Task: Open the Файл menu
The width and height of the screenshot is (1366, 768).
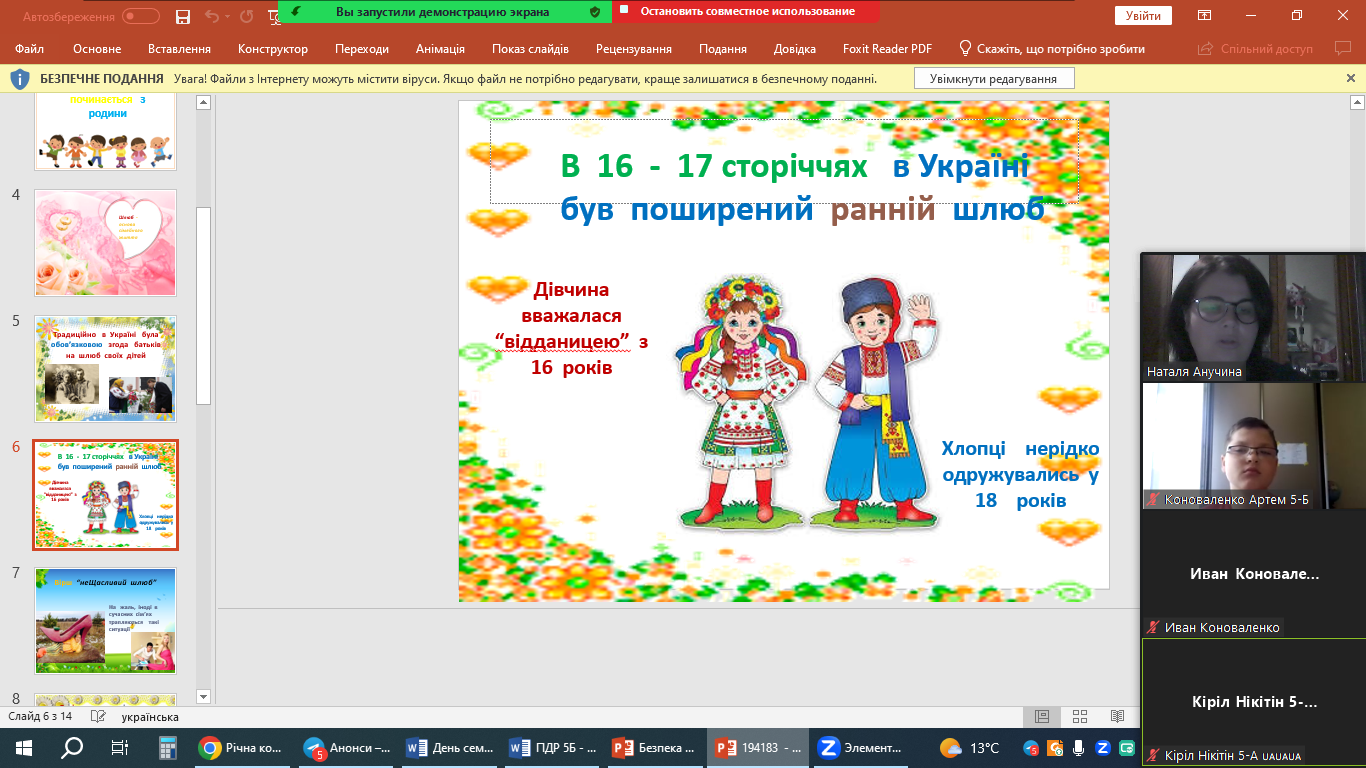Action: click(30, 49)
